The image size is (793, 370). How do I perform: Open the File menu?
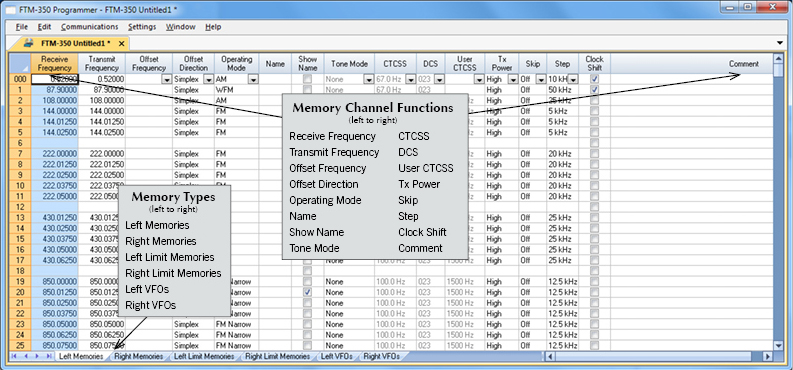pos(21,27)
